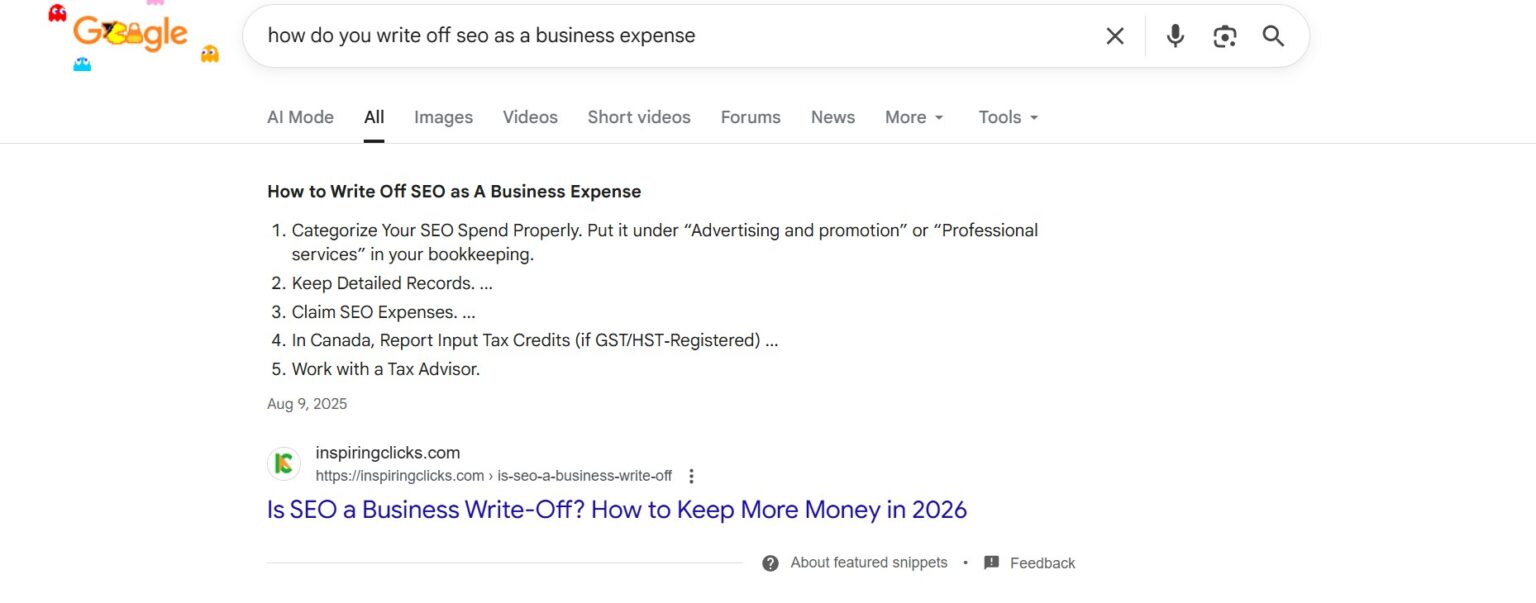Open the More search categories dropdown

click(x=912, y=117)
